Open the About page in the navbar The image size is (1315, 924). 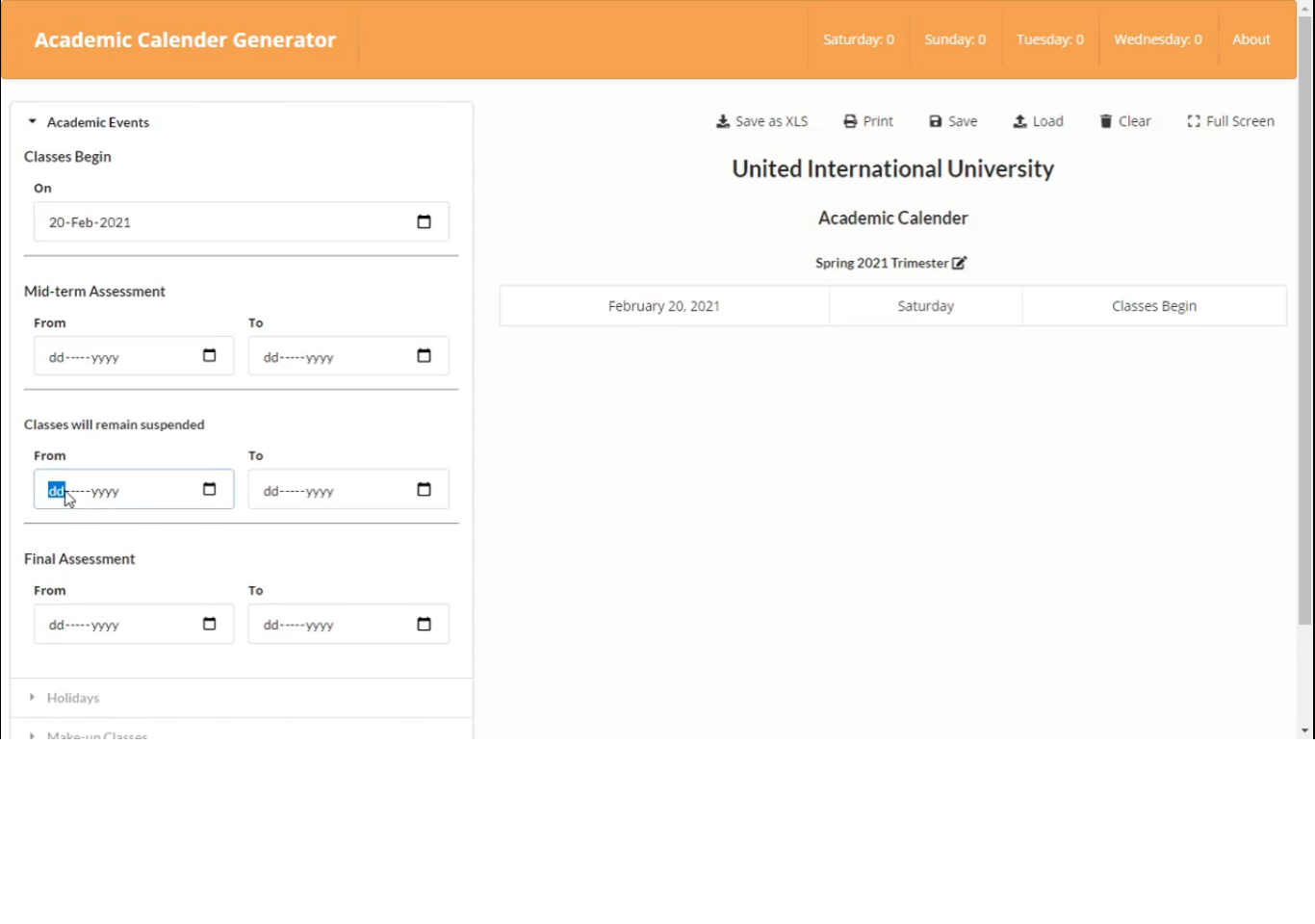click(1251, 39)
